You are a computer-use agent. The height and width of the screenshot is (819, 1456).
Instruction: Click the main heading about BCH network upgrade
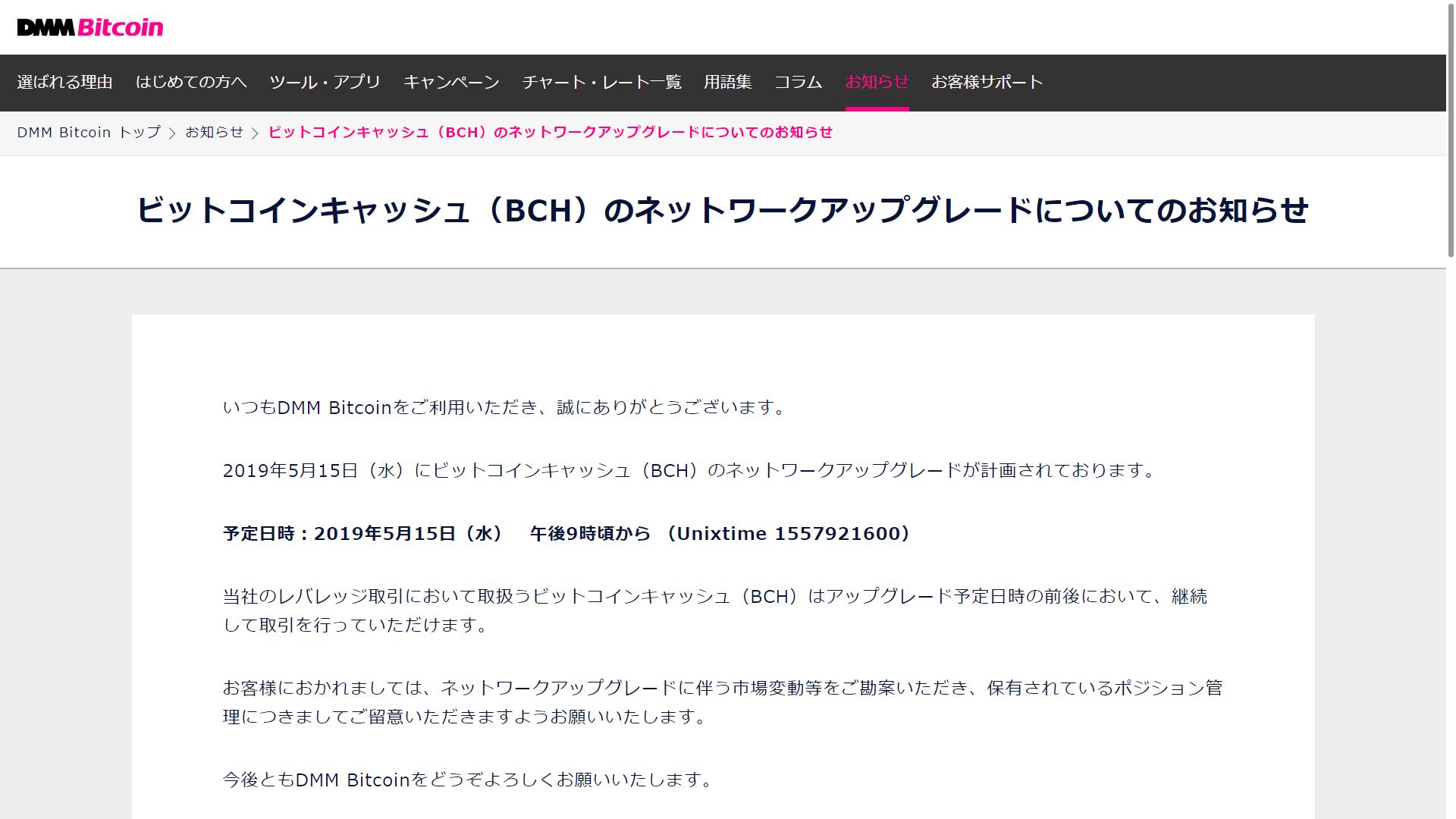point(723,210)
